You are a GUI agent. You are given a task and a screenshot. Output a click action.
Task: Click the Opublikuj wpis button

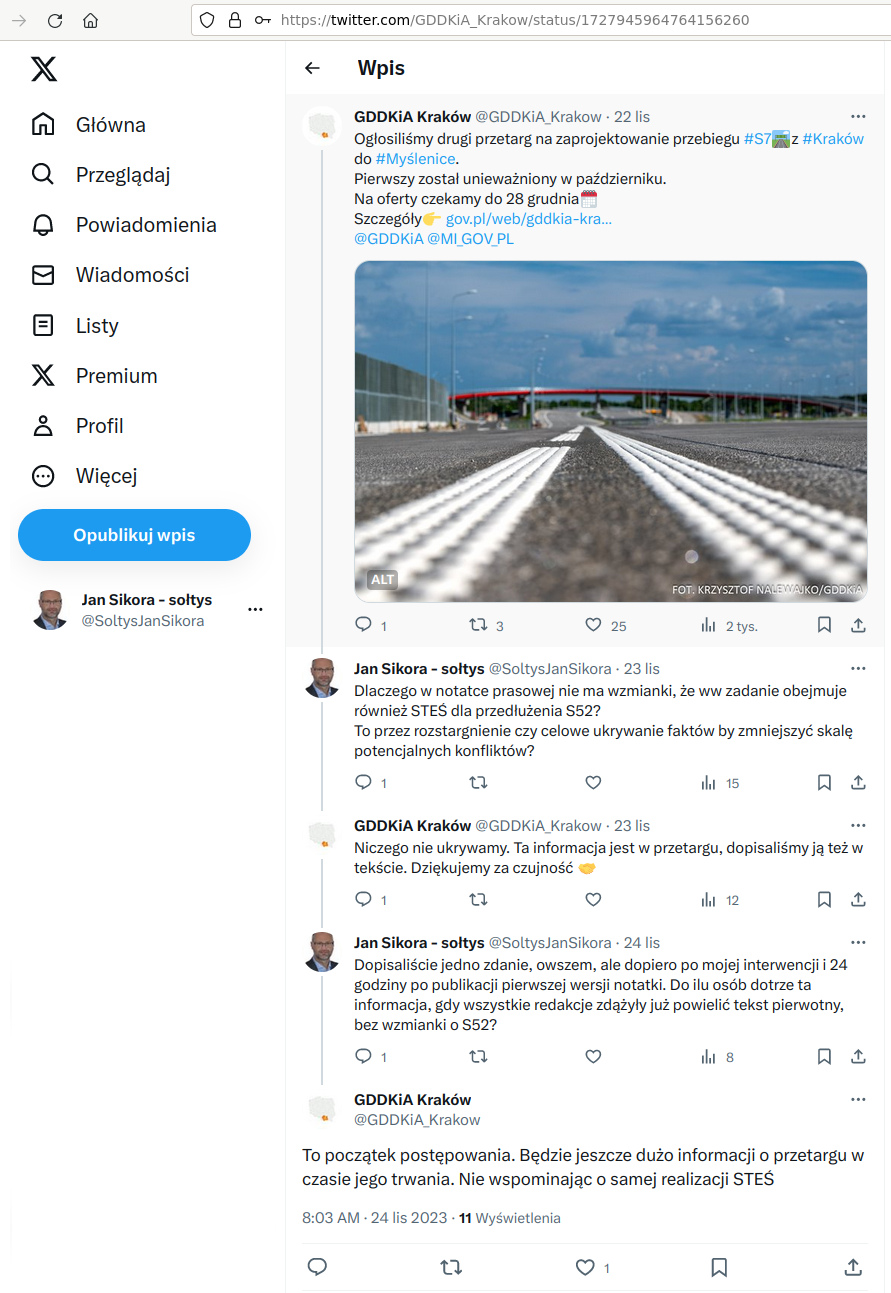coord(134,535)
